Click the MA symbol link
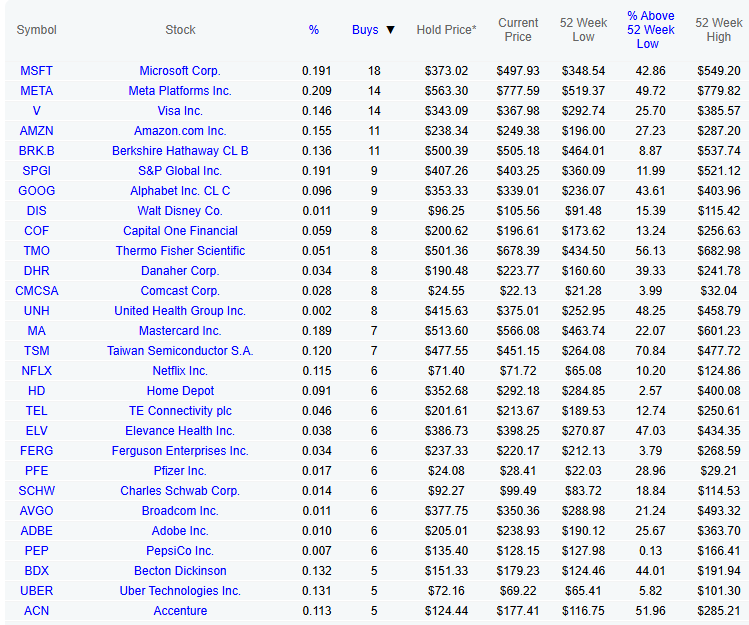 pyautogui.click(x=36, y=331)
